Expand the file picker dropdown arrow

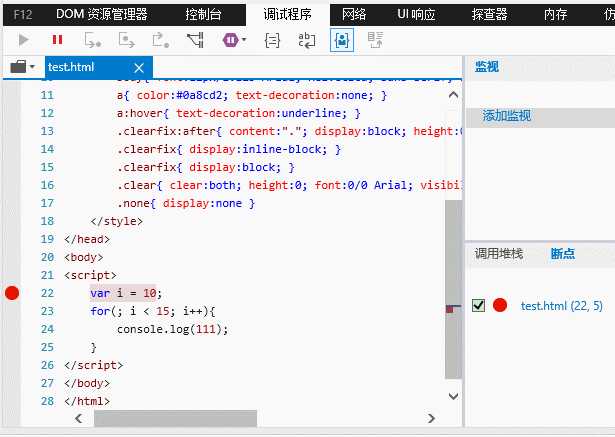pos(32,67)
